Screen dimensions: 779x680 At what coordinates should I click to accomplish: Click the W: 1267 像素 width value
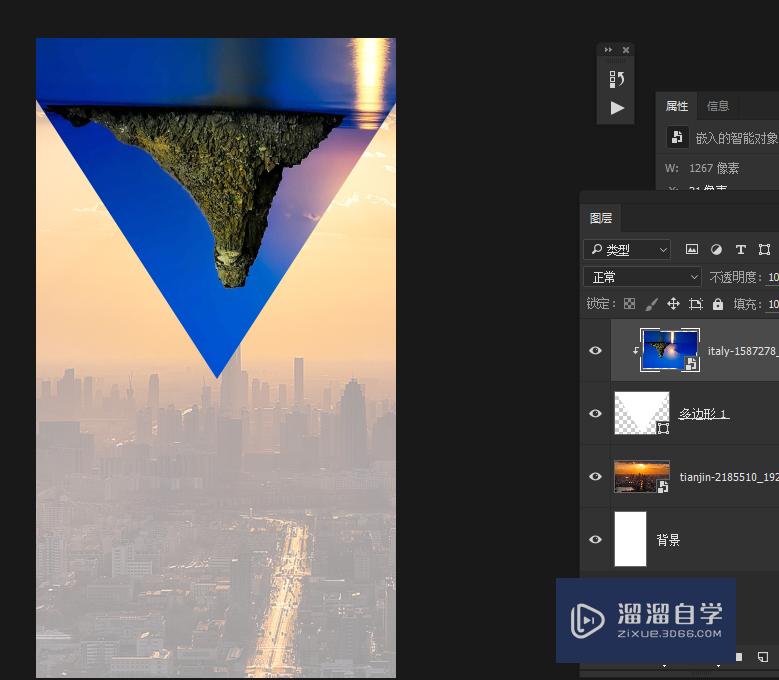714,168
